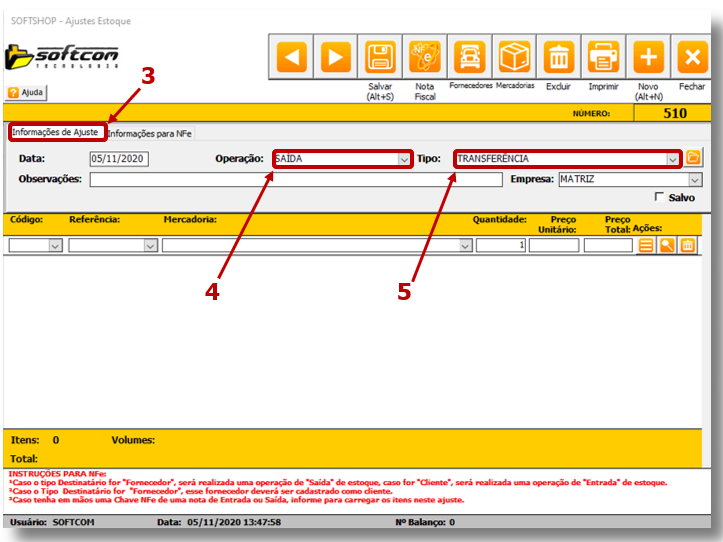The height and width of the screenshot is (542, 723).
Task: Expand the Operação dropdown
Action: coord(403,159)
